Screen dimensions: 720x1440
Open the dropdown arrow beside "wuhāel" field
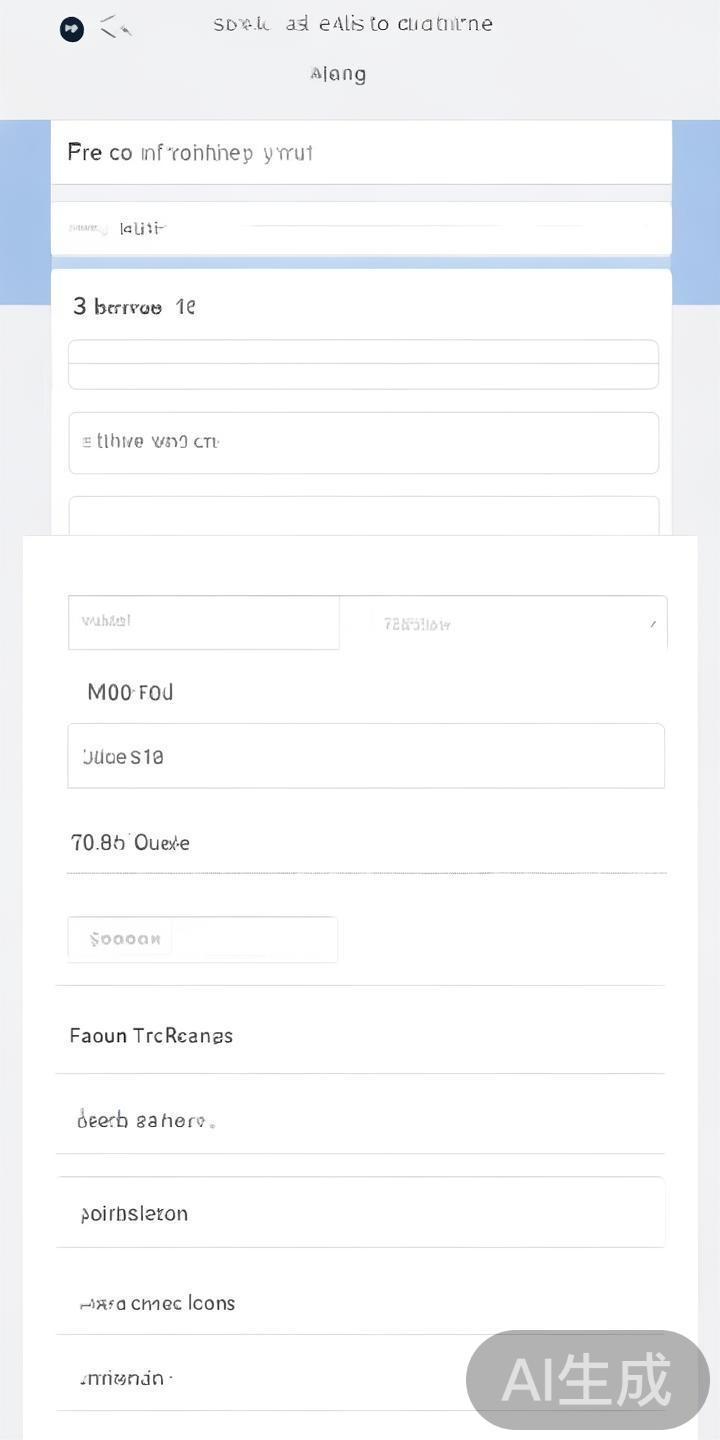[x=652, y=624]
